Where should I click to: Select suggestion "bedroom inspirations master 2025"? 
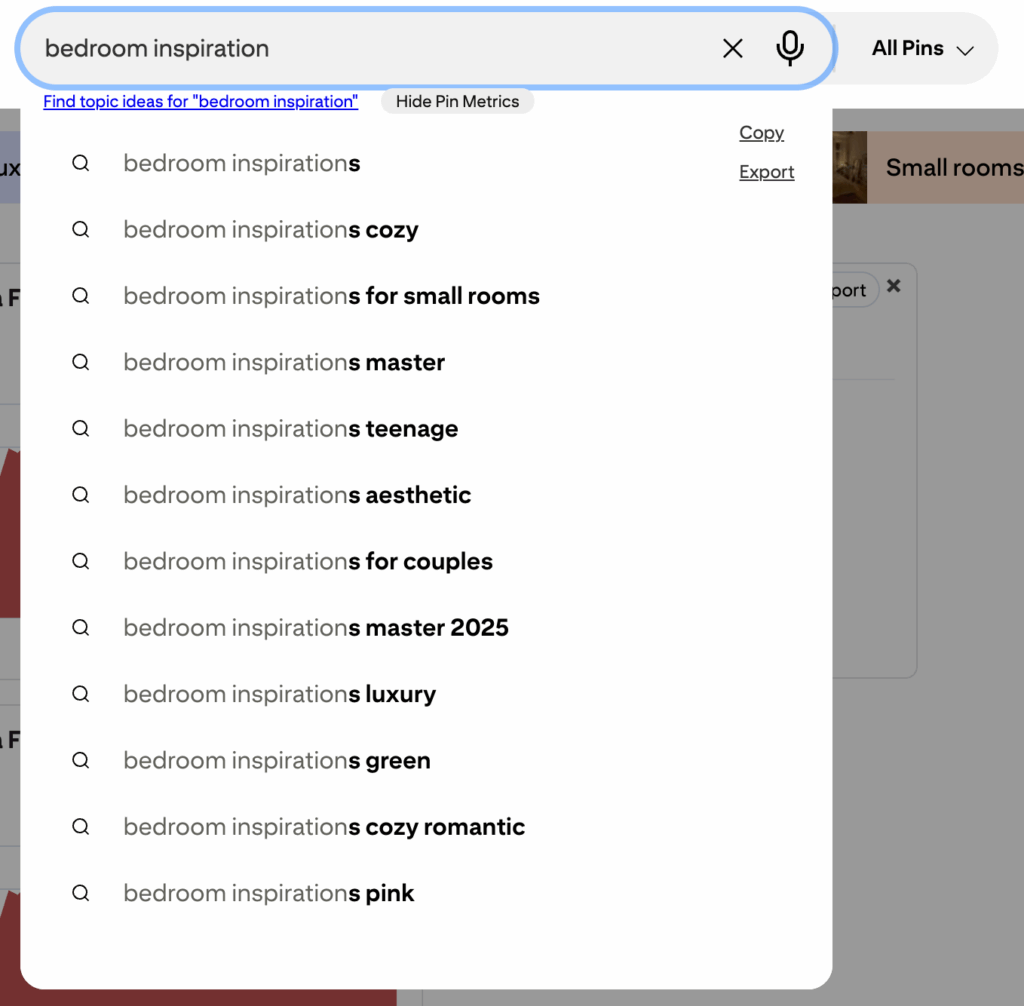316,627
